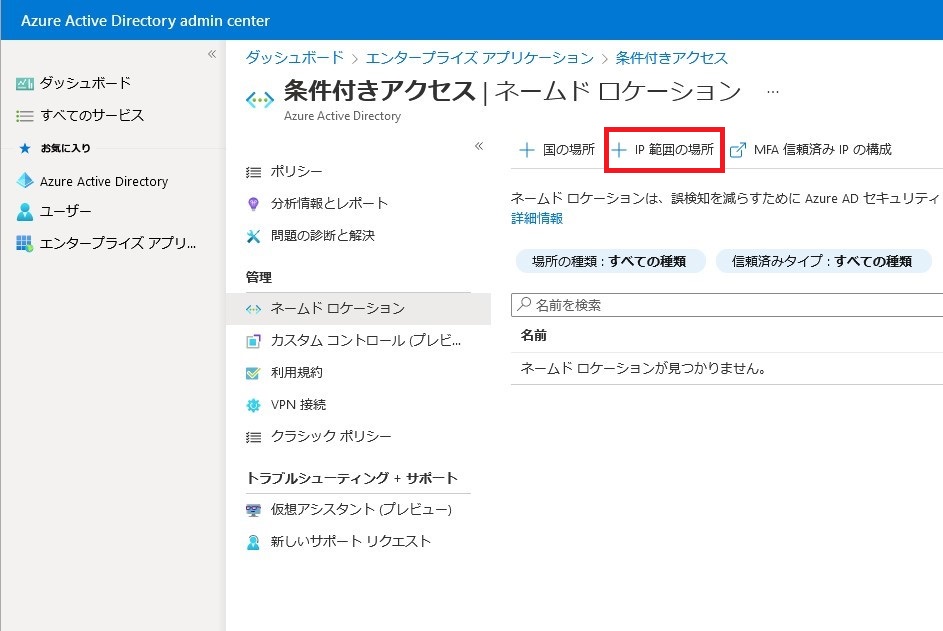Open エンタープライズ アプリ in sidebar favorites

(x=118, y=243)
